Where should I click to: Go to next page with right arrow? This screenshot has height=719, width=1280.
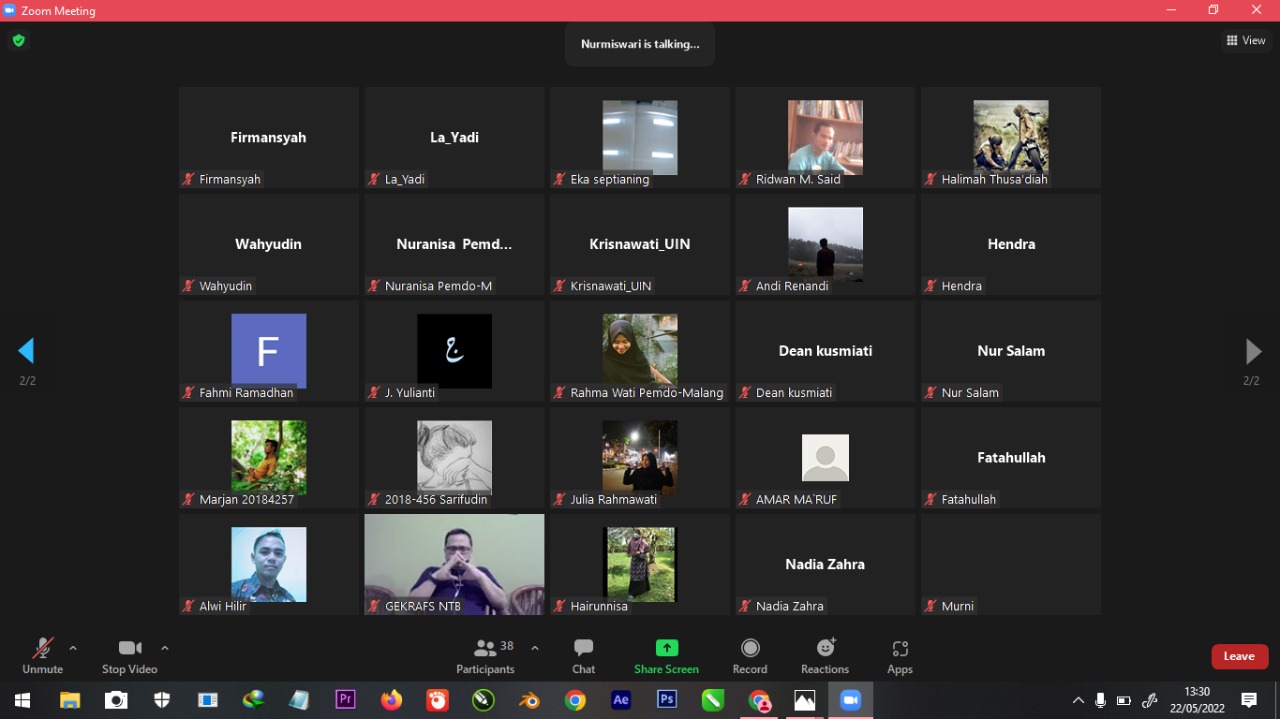click(x=1252, y=351)
